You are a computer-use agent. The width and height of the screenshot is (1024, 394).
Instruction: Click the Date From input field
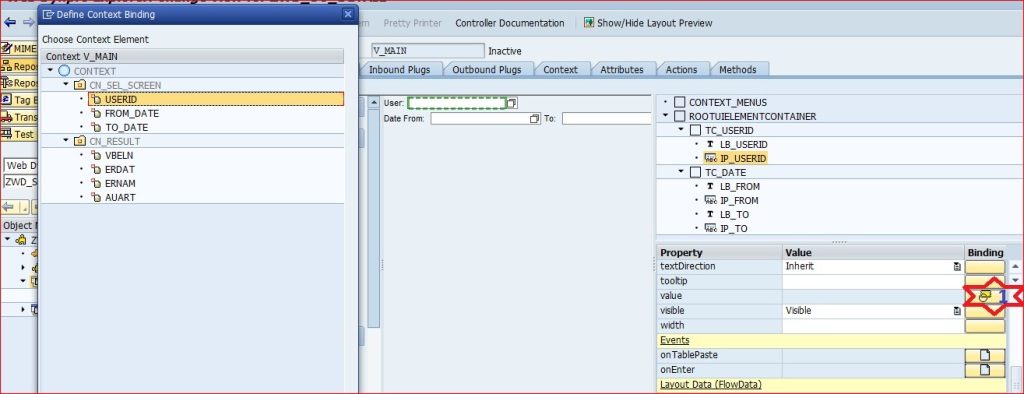click(x=480, y=119)
